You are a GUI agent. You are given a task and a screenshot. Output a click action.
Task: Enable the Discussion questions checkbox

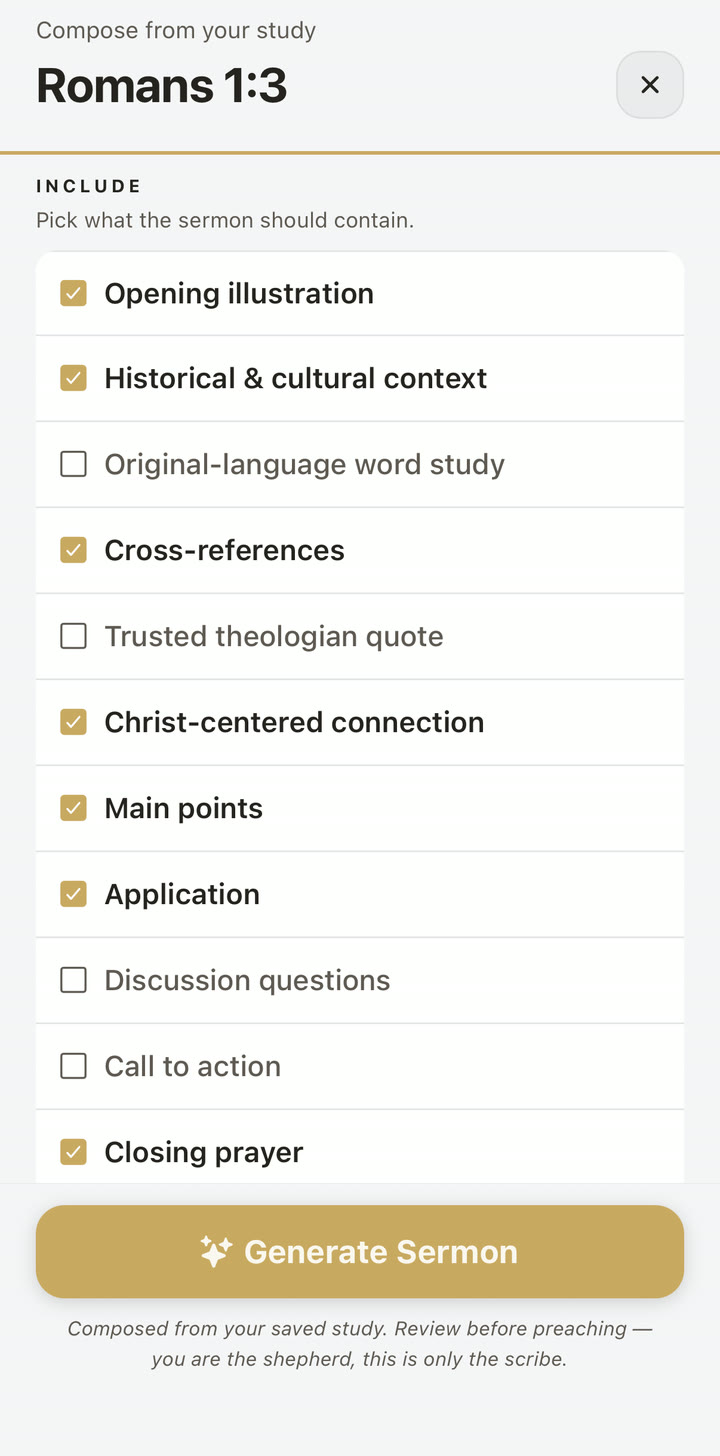(73, 980)
